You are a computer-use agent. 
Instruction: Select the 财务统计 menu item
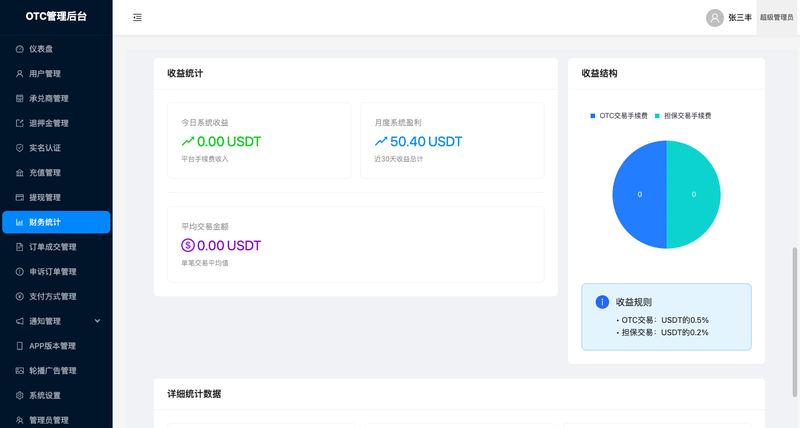pyautogui.click(x=56, y=222)
